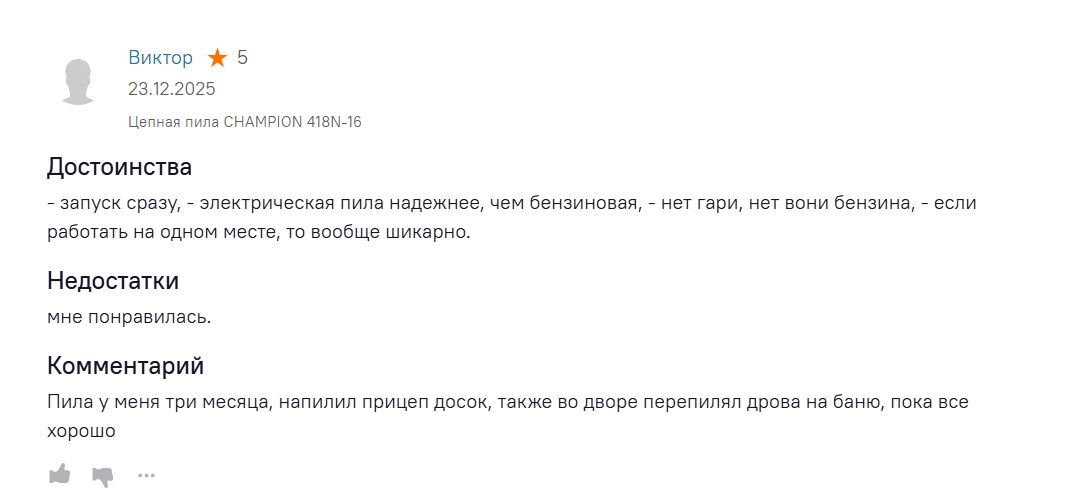Click the grey user avatar placeholder
The image size is (1081, 499).
79,81
